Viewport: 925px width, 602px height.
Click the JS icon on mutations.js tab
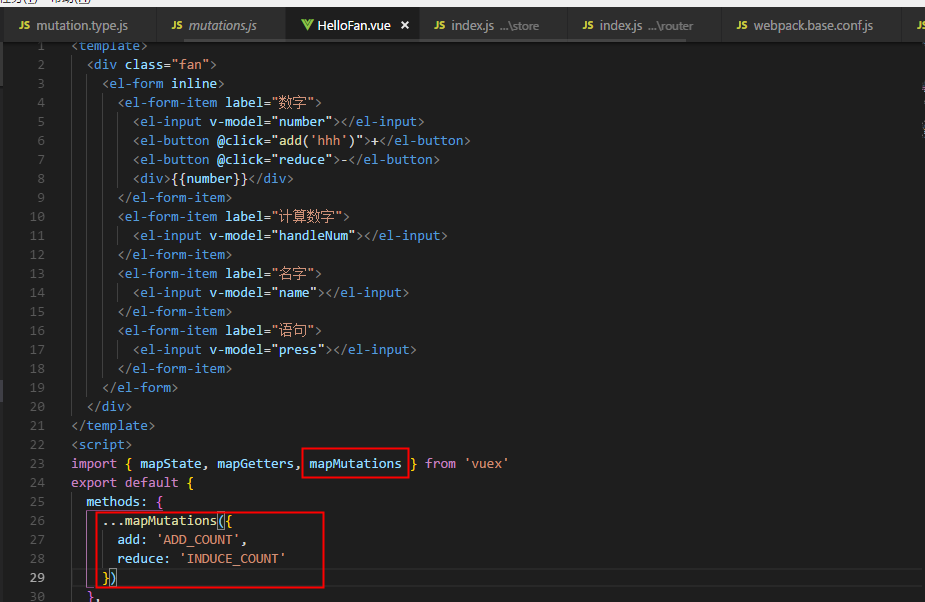(176, 25)
